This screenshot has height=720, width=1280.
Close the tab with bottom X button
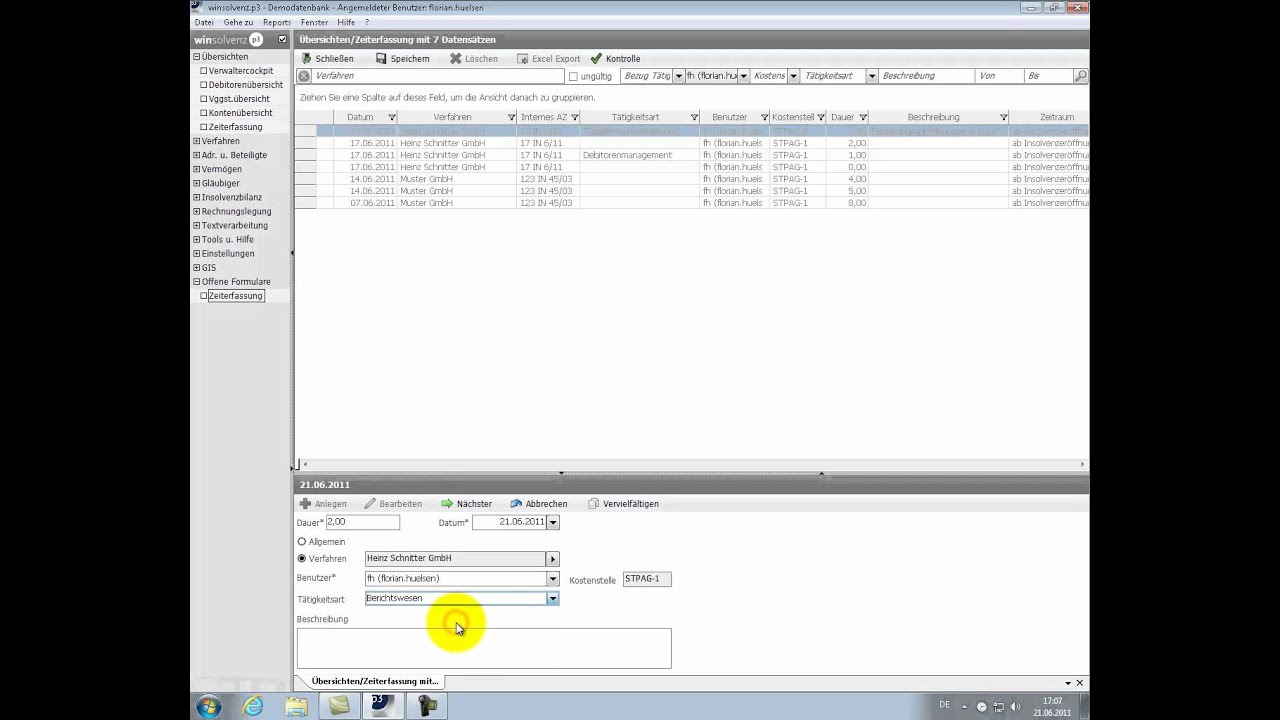(x=1079, y=683)
